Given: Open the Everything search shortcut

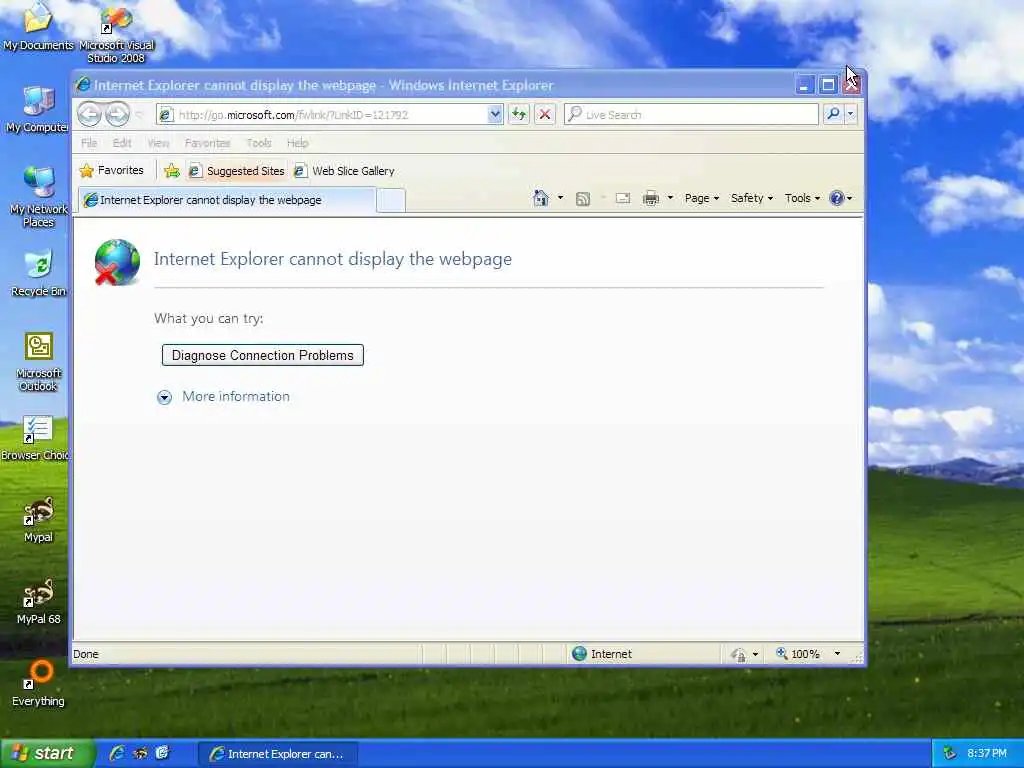Looking at the screenshot, I should click(x=38, y=683).
